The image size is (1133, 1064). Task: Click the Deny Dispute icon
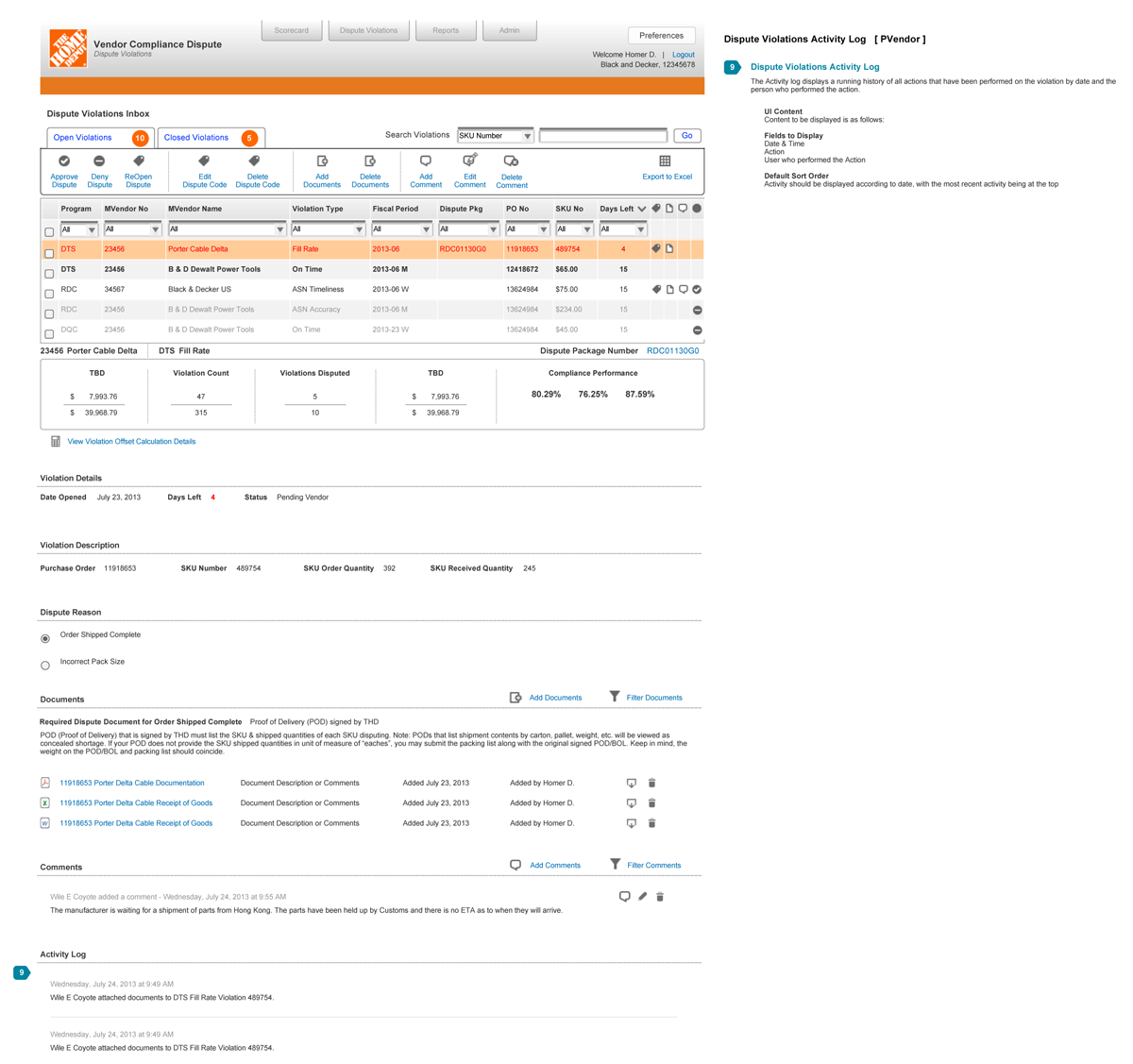tap(99, 161)
